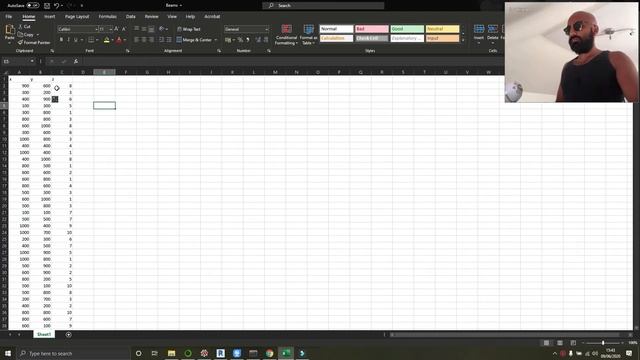Expand the cell Styles gallery
Image resolution: width=640 pixels, height=360 pixels.
click(x=463, y=40)
